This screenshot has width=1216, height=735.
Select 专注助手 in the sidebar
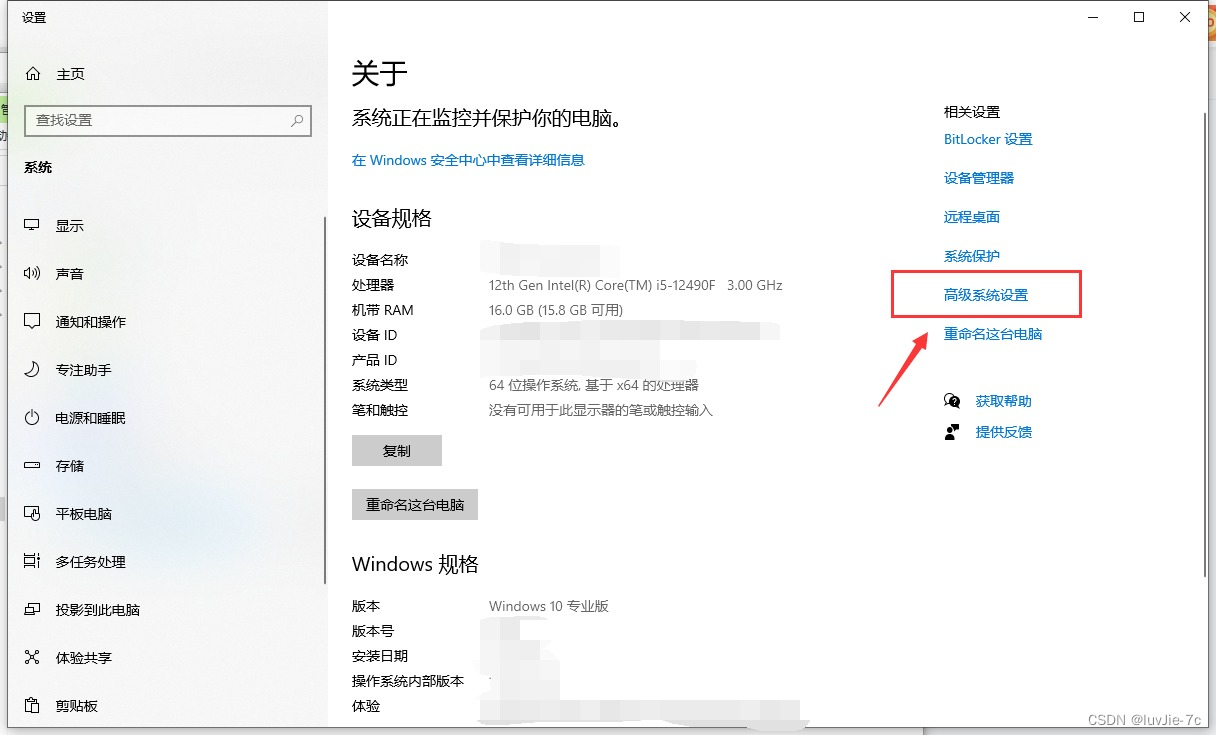pyautogui.click(x=85, y=369)
